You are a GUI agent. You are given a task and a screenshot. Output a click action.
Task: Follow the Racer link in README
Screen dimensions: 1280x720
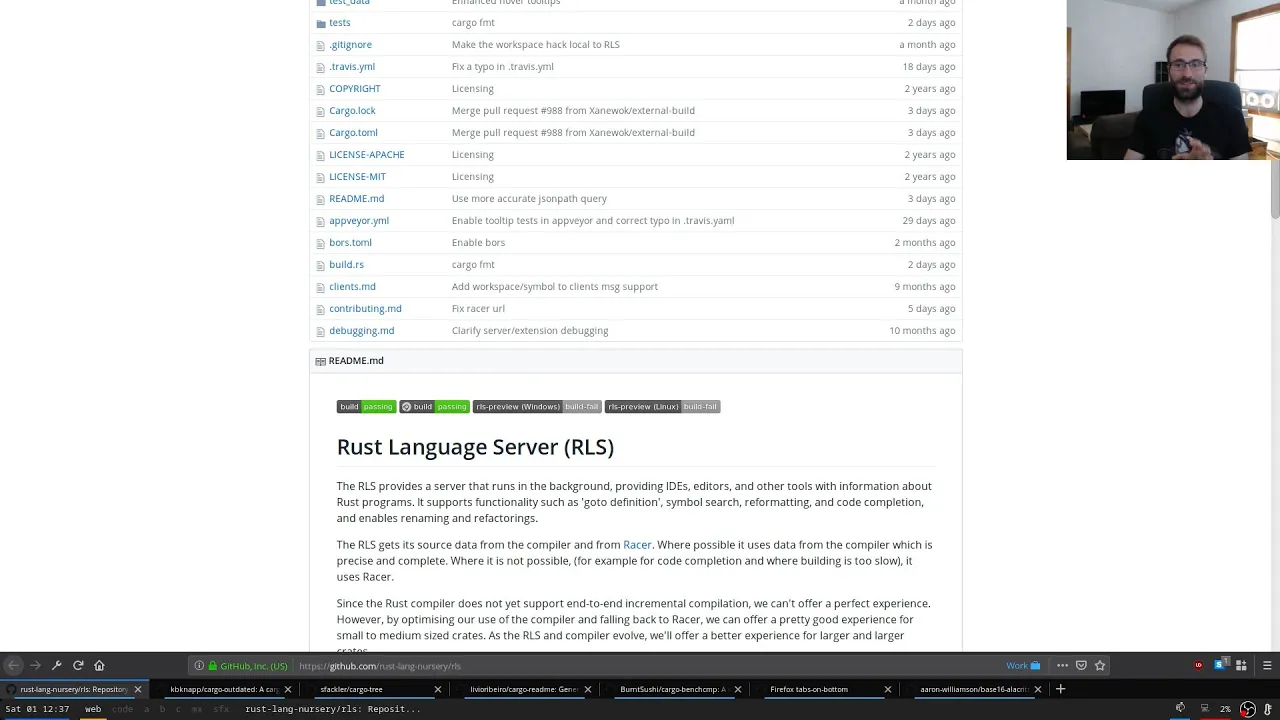click(637, 545)
